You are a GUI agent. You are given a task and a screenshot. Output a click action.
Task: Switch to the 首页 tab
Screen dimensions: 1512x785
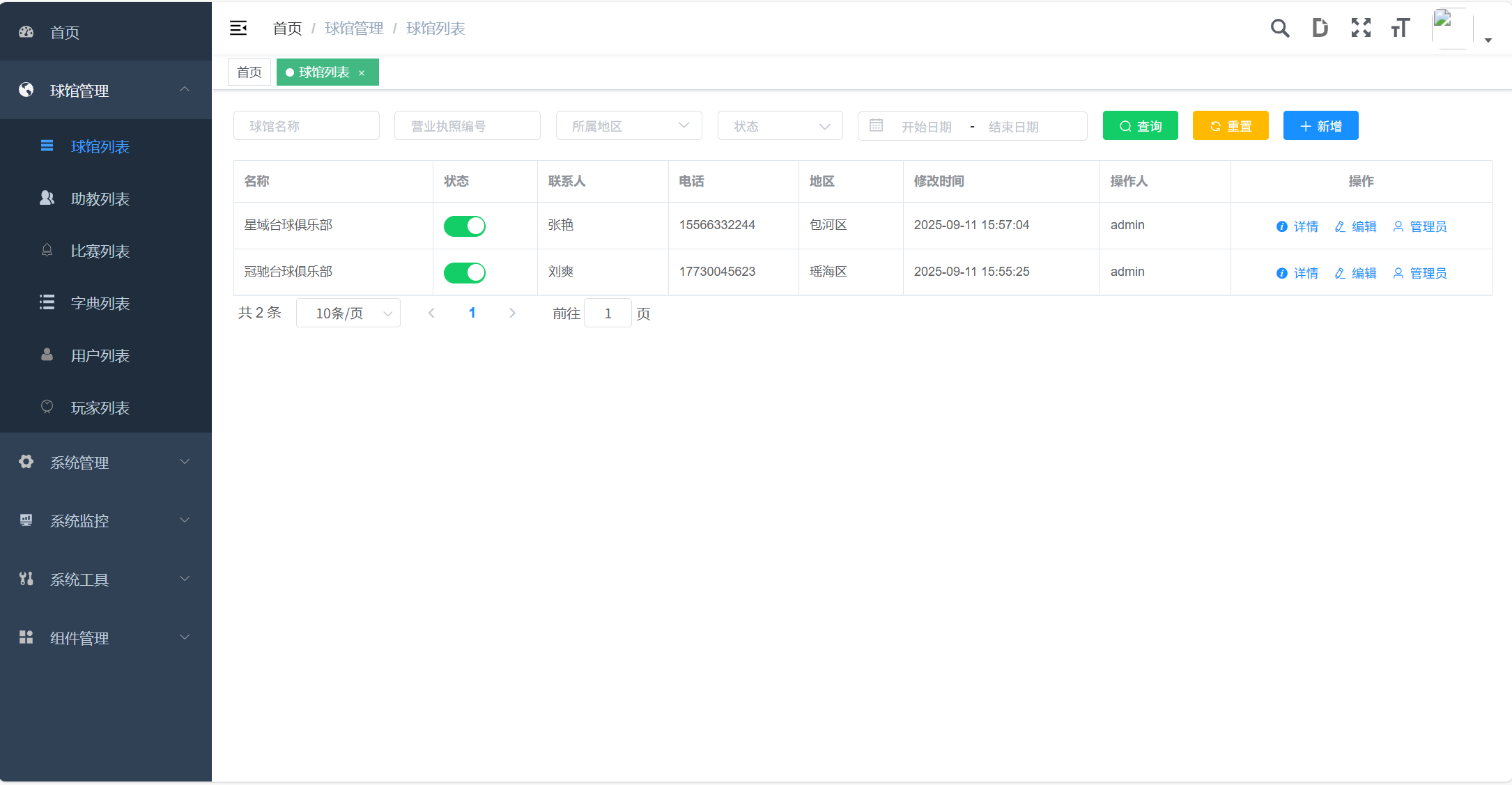[x=249, y=72]
